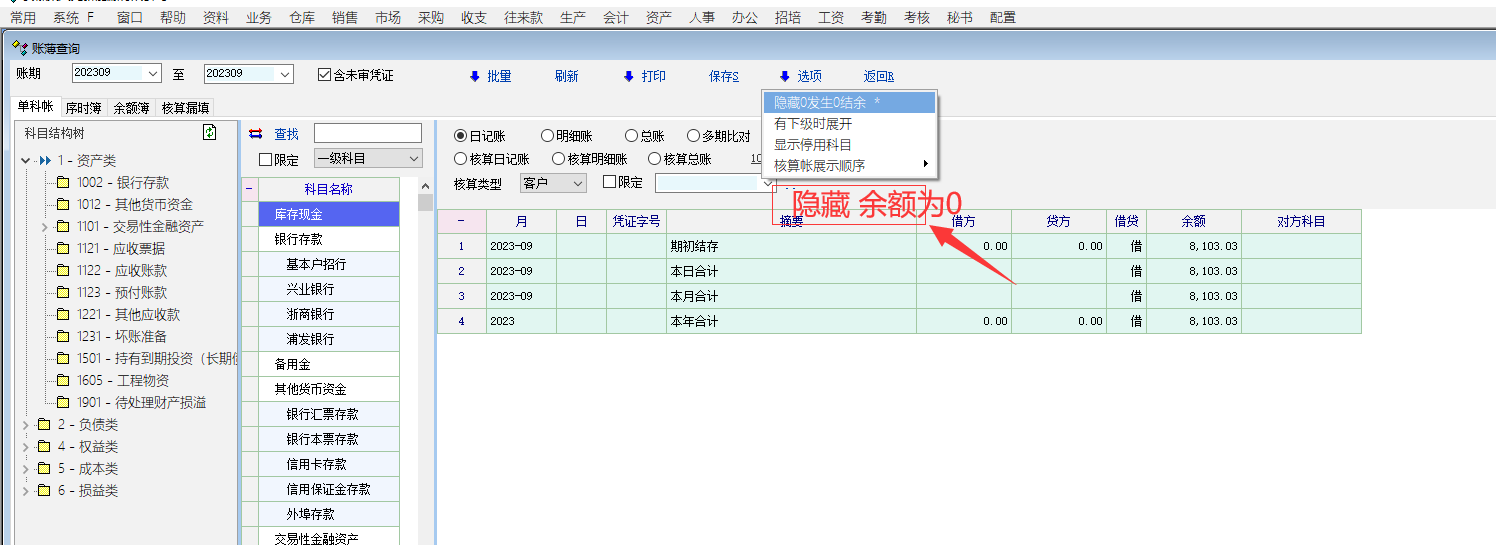
Task: Click the folder icon of 2 - 负债类
Action: 43,425
